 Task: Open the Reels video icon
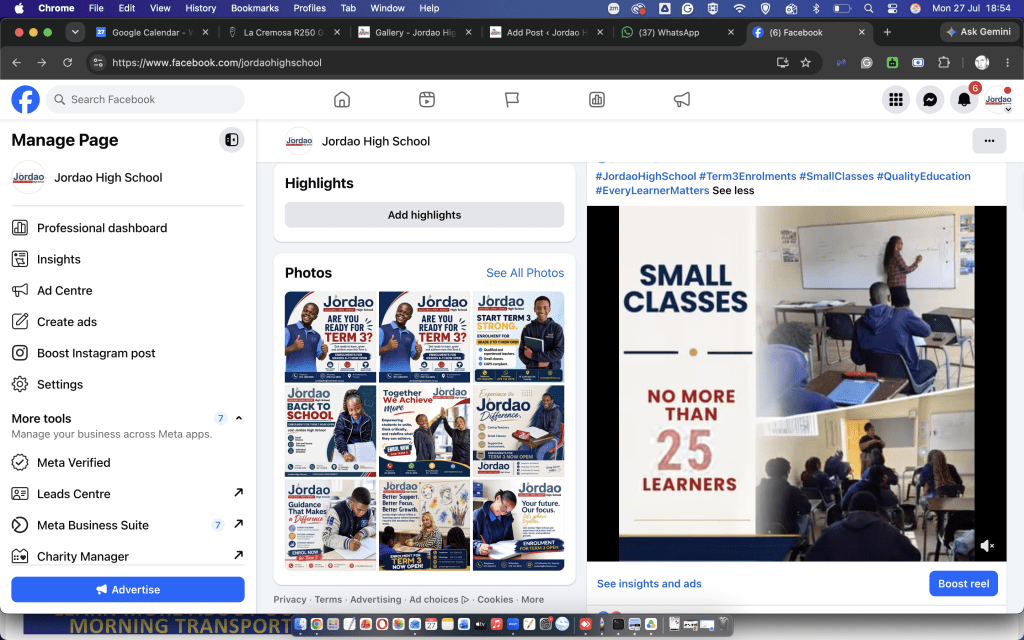coord(426,99)
